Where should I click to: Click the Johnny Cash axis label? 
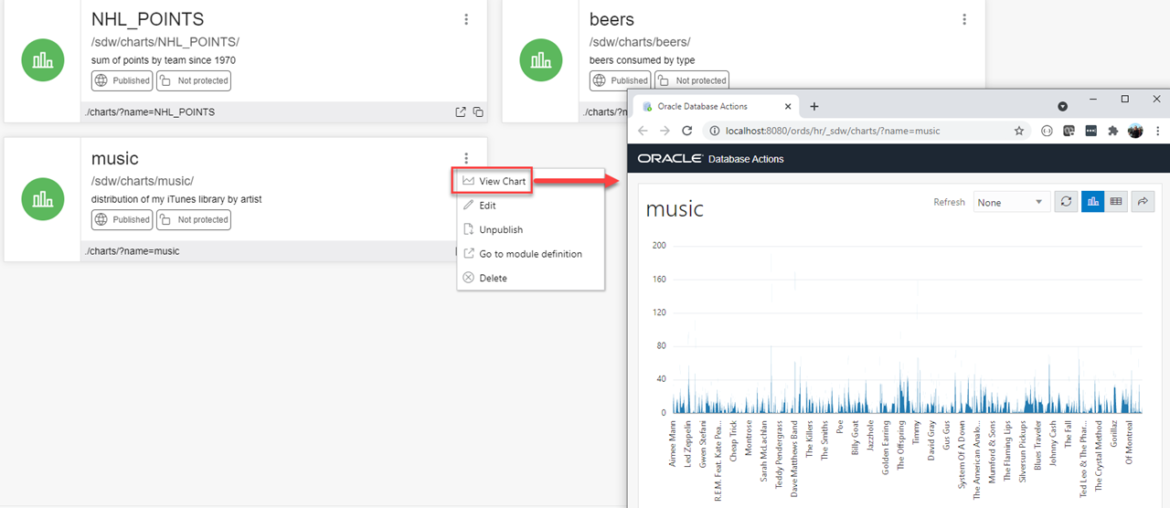(x=1053, y=444)
